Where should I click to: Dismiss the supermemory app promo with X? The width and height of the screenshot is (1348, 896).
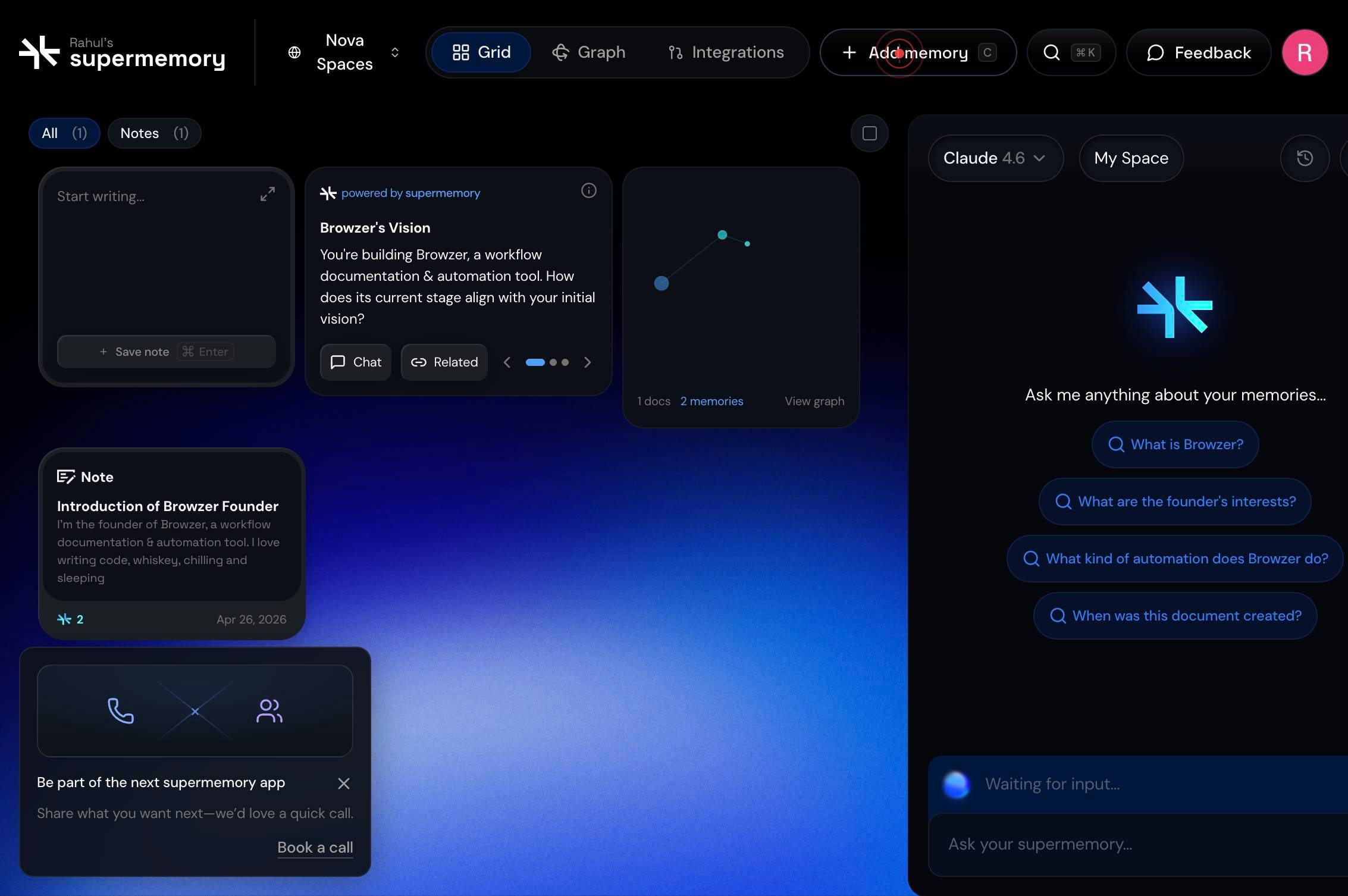click(x=344, y=784)
